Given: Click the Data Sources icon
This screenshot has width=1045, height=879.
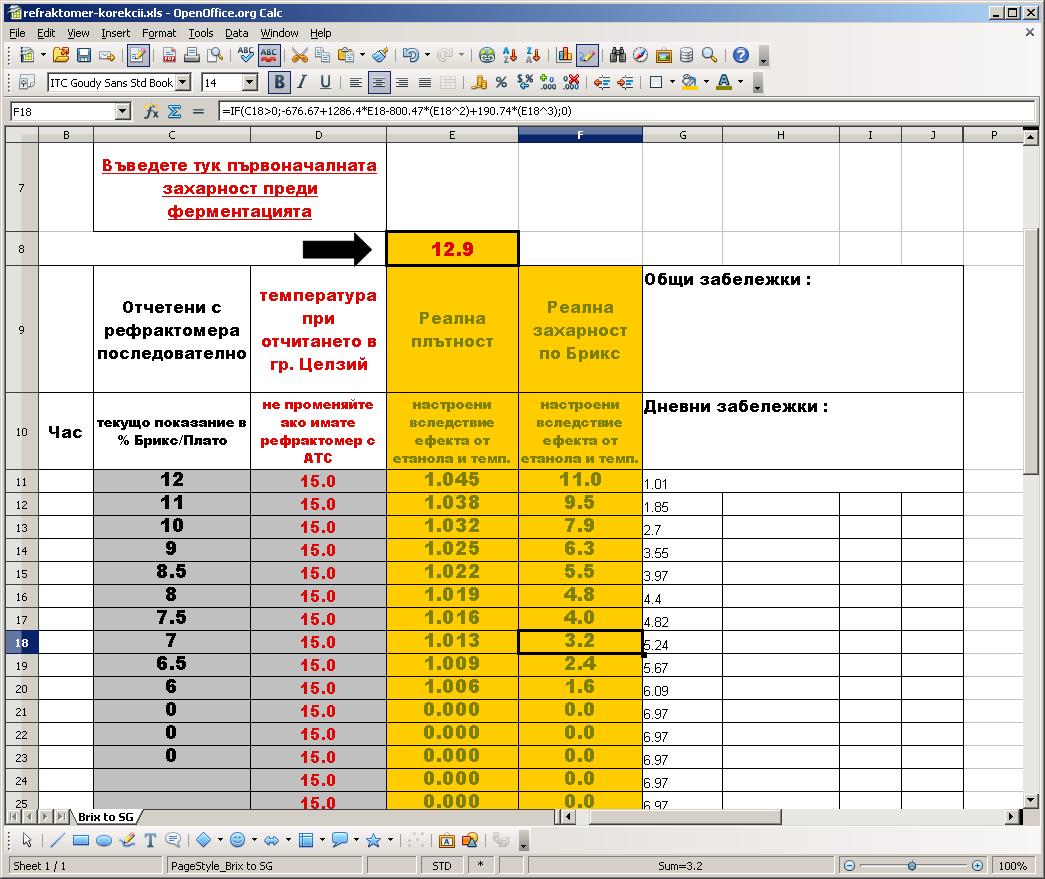Looking at the screenshot, I should click(x=686, y=55).
